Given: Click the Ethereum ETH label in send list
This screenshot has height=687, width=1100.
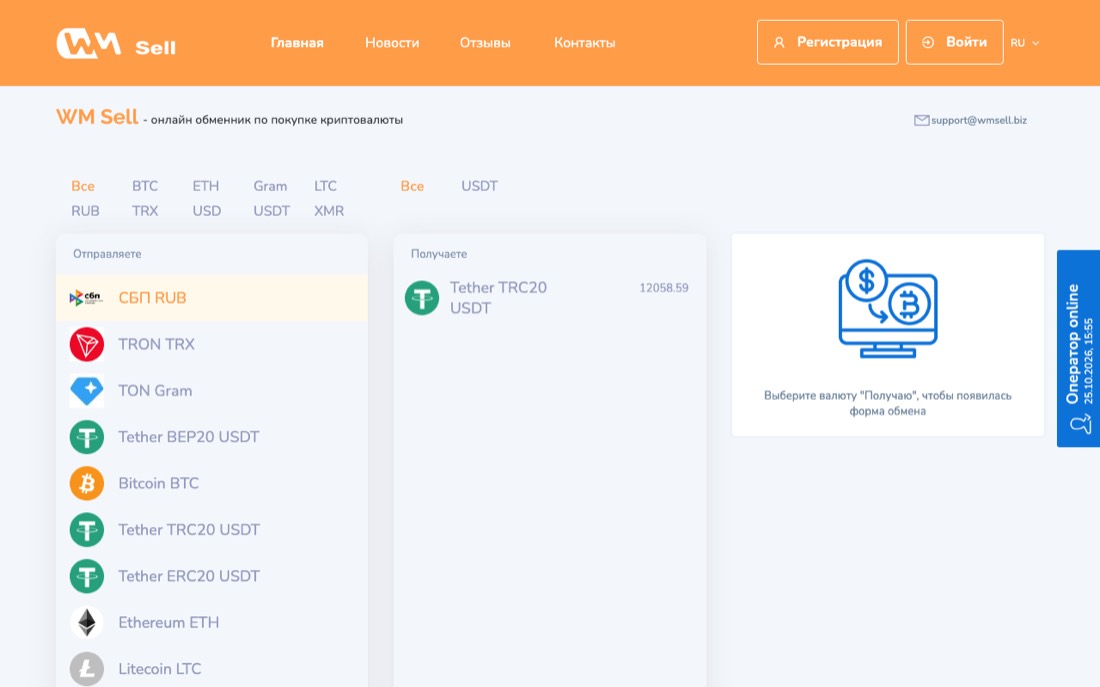Looking at the screenshot, I should pyautogui.click(x=168, y=622).
